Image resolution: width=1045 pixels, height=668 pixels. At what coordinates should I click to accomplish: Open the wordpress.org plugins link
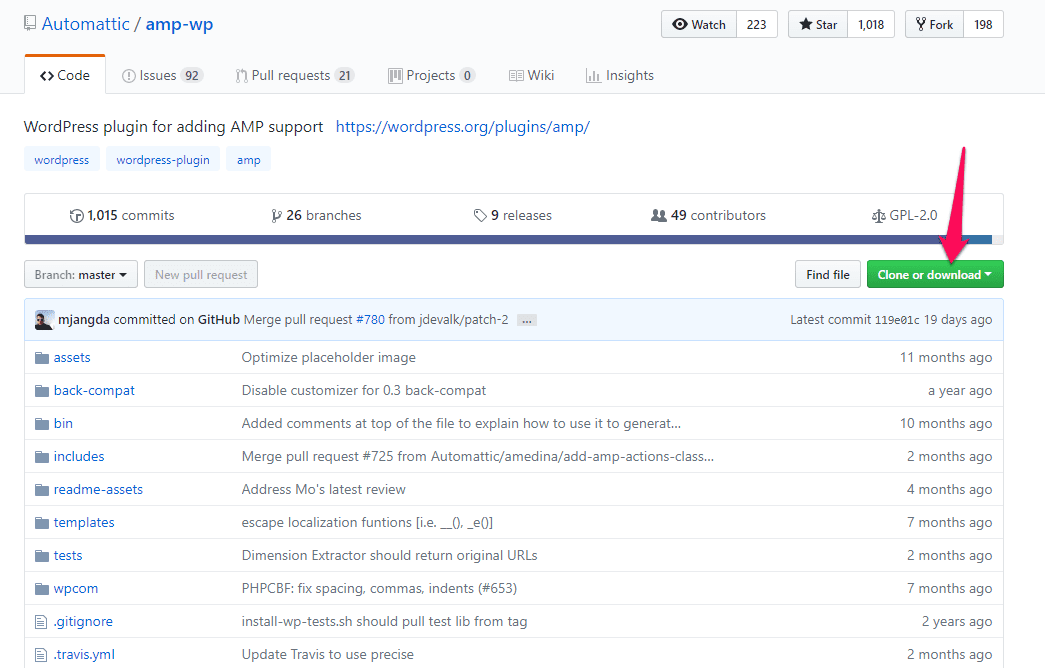coord(462,127)
